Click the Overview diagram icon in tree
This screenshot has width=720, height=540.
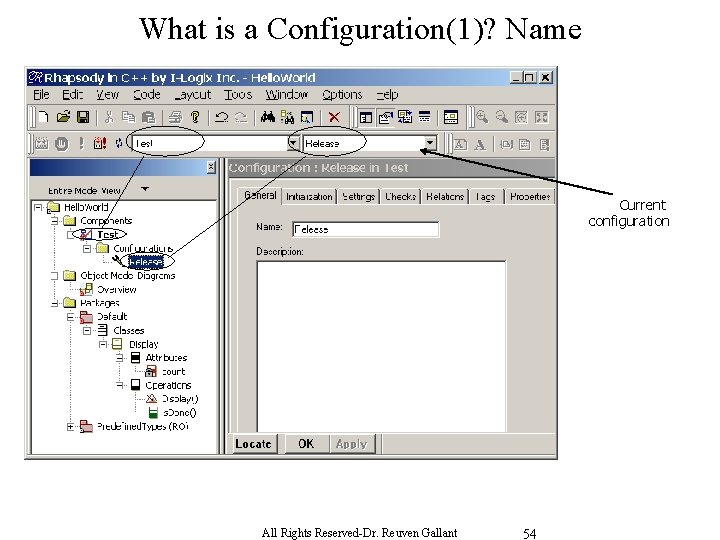coord(86,289)
